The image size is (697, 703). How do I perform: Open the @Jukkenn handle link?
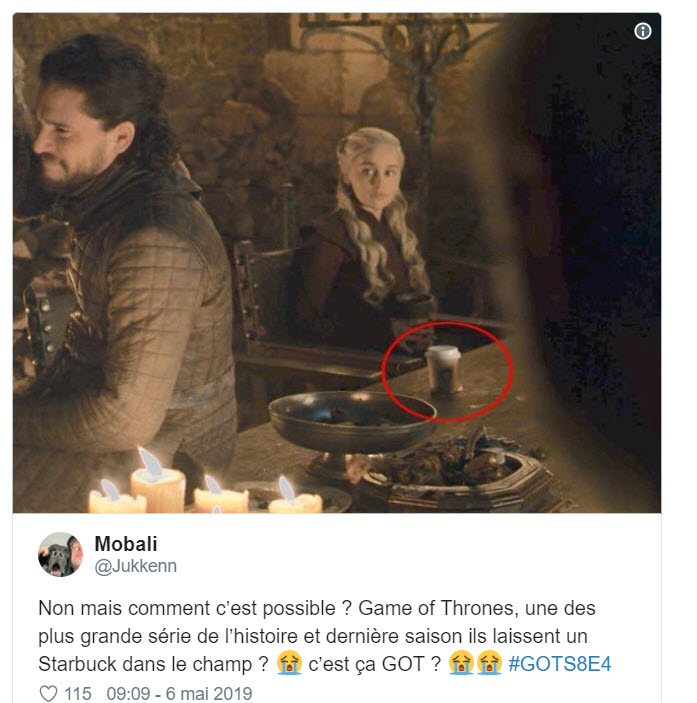[x=135, y=566]
